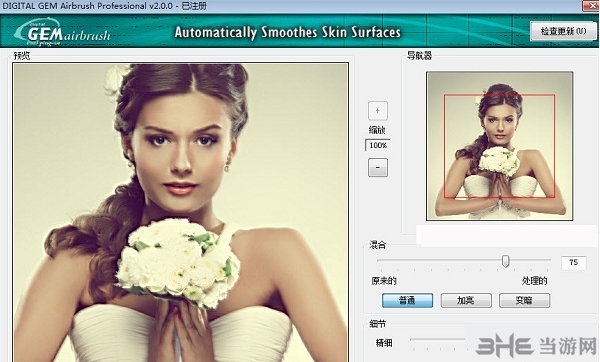Click the title bar text
Image resolution: width=600 pixels, height=362 pixels.
104,6
